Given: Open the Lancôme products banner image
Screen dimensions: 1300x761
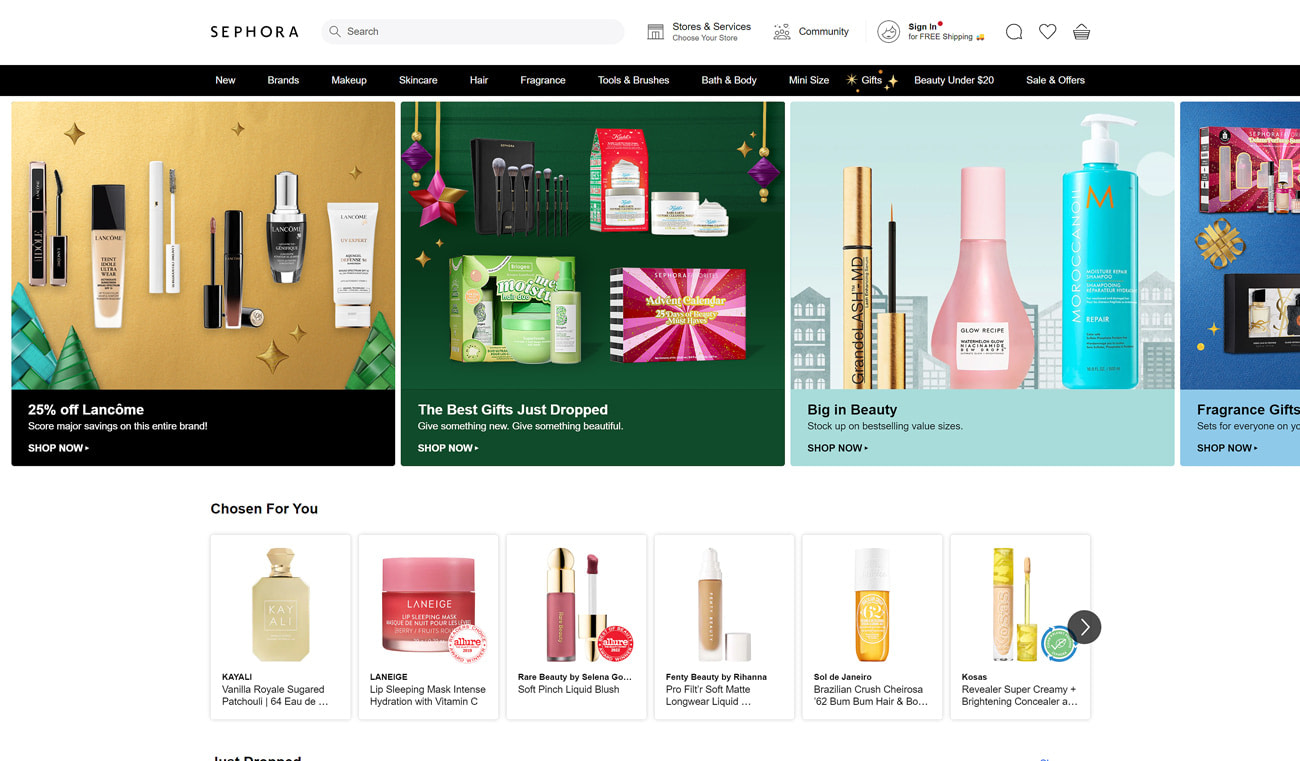Looking at the screenshot, I should coord(203,245).
